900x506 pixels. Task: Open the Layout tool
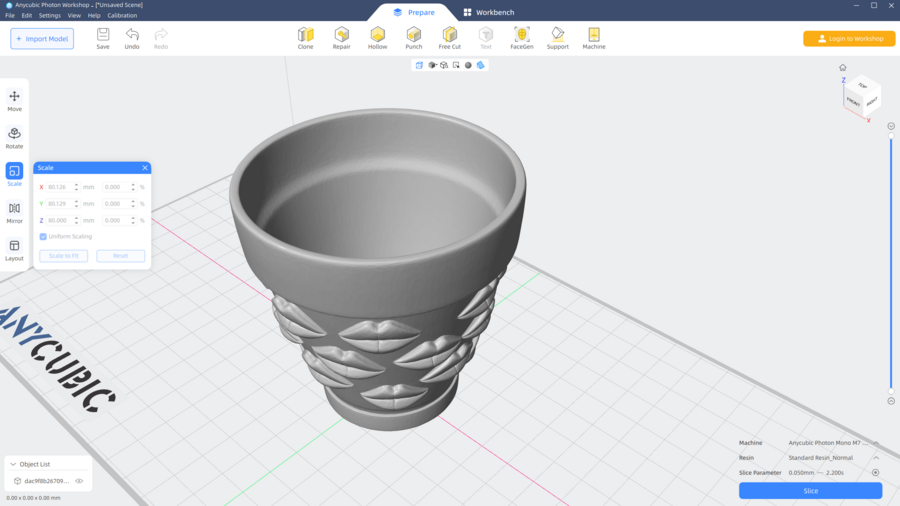click(x=14, y=250)
